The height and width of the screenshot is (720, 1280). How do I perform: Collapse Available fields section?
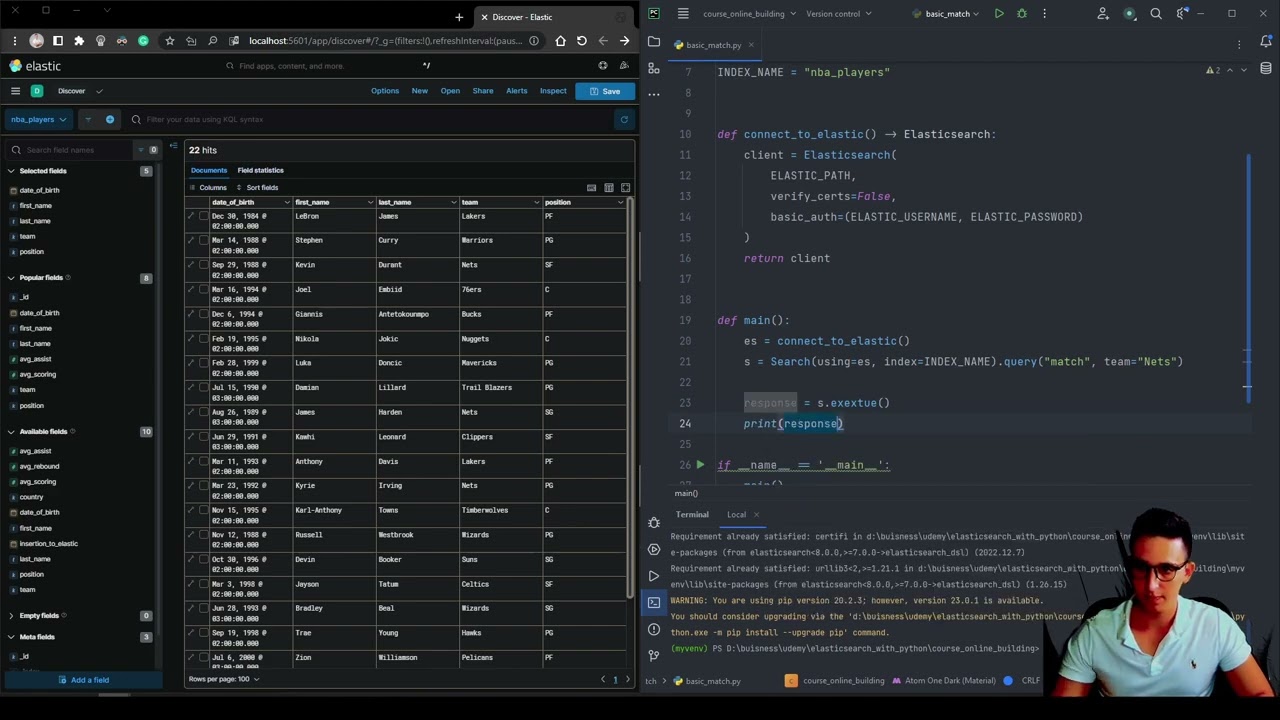tap(11, 432)
